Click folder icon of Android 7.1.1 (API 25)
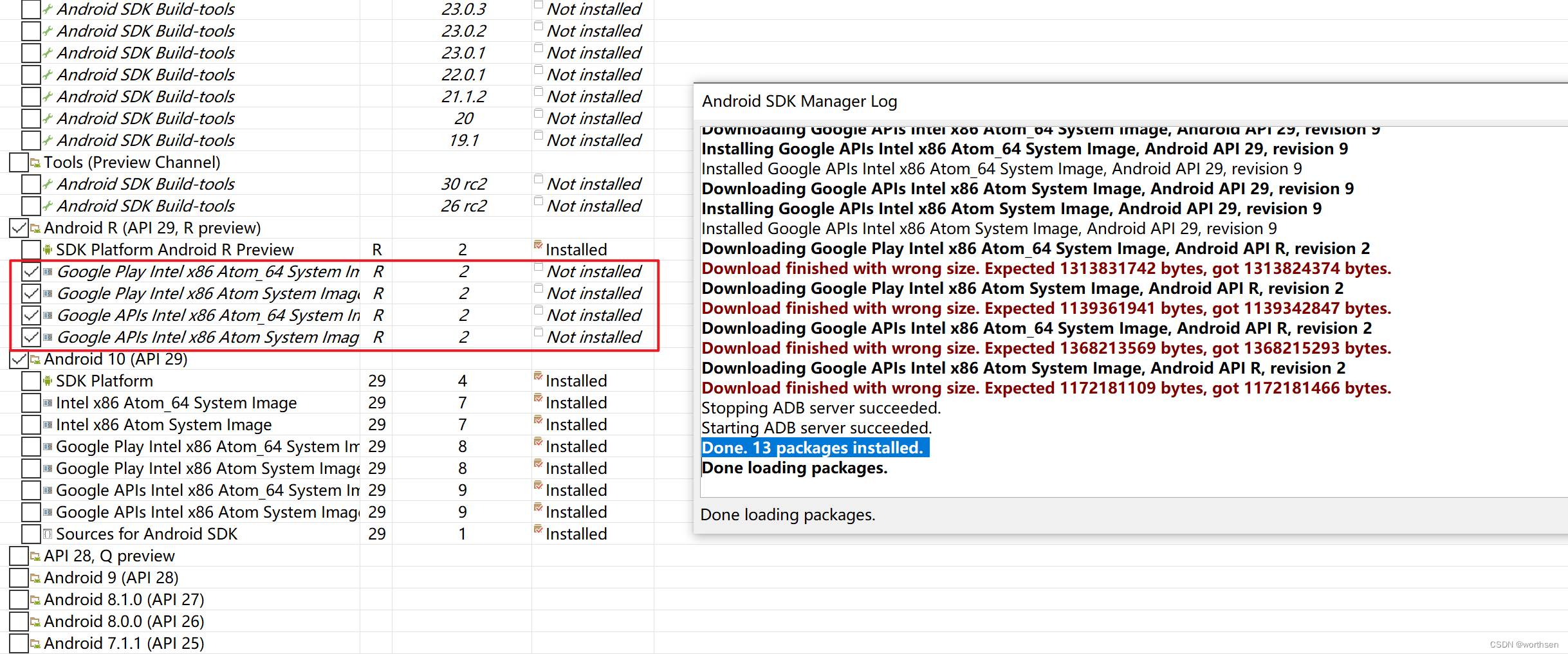Image resolution: width=1568 pixels, height=654 pixels. (x=35, y=644)
